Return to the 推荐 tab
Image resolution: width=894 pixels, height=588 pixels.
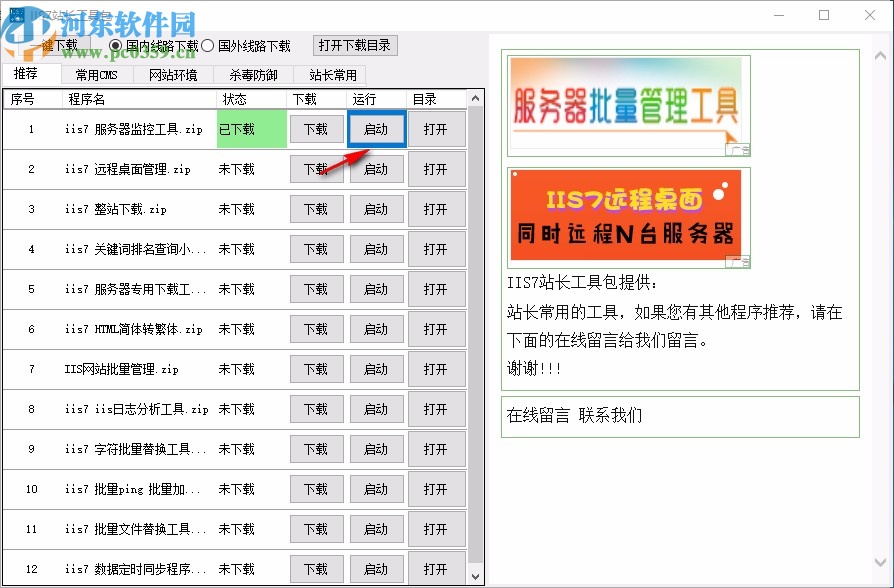29,73
